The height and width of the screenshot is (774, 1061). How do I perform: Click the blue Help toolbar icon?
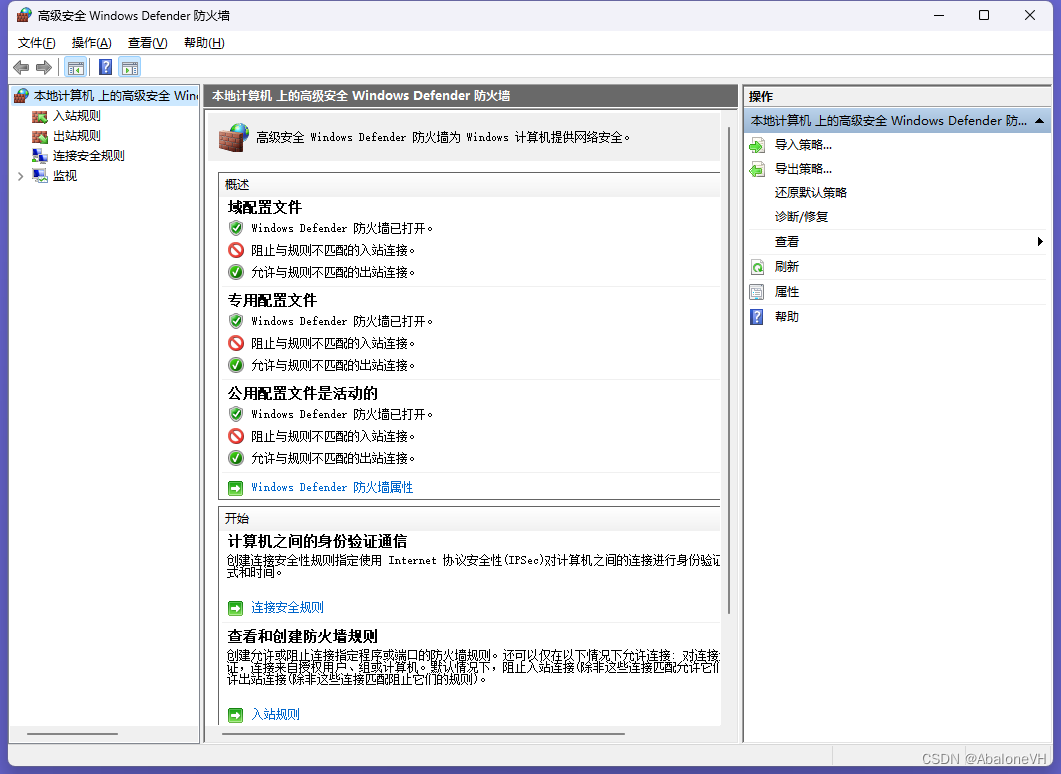pyautogui.click(x=106, y=68)
